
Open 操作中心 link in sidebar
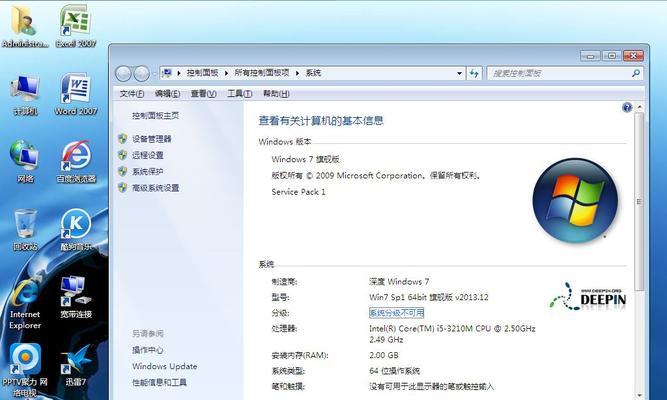[148, 350]
